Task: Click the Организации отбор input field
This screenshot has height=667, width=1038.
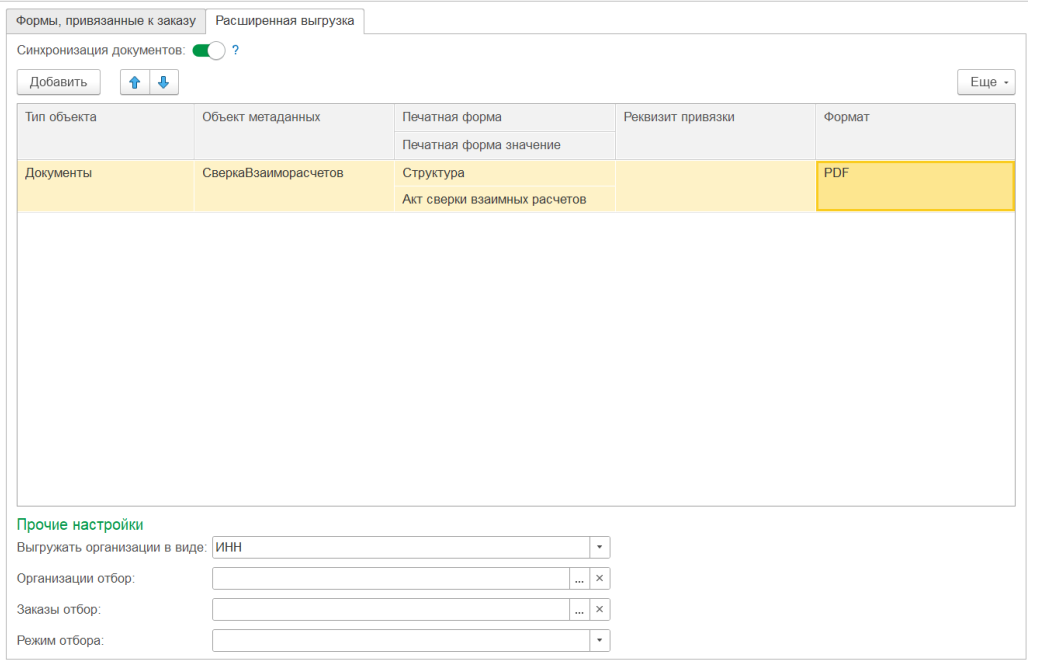Action: (391, 578)
